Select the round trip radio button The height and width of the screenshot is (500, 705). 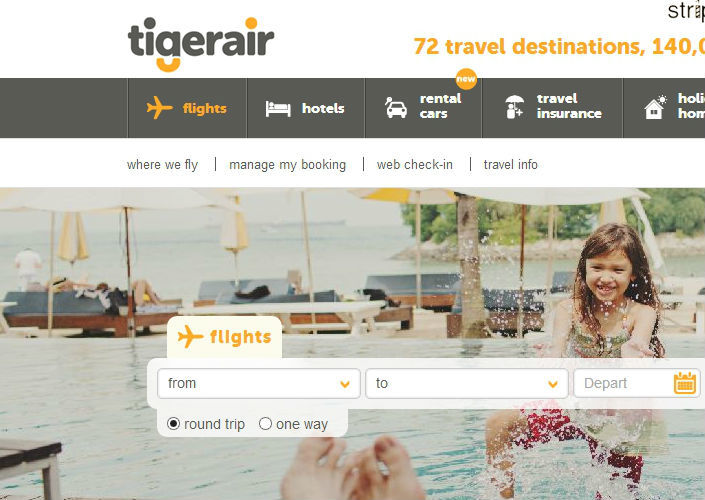[x=173, y=424]
